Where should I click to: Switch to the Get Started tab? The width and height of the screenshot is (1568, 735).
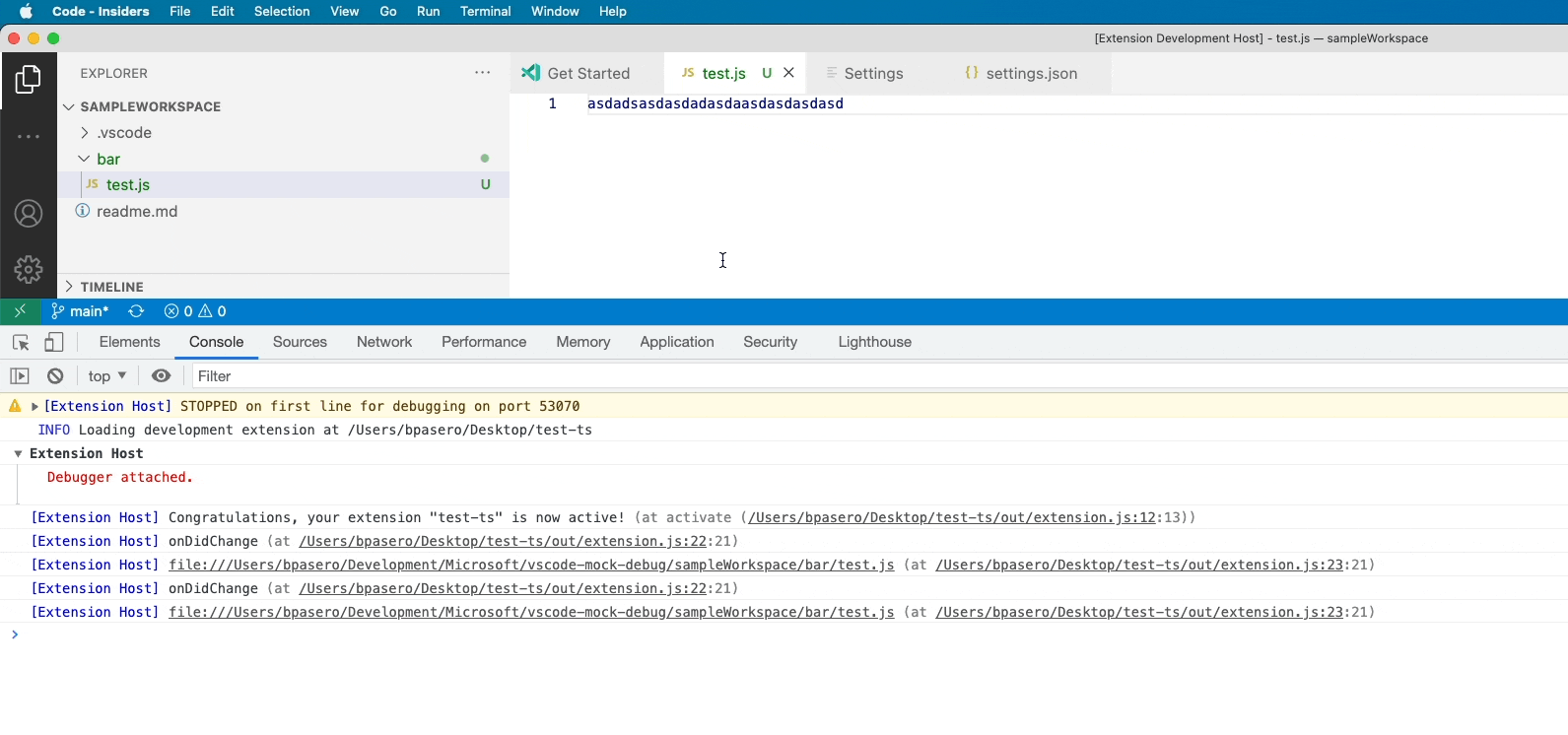click(x=587, y=73)
